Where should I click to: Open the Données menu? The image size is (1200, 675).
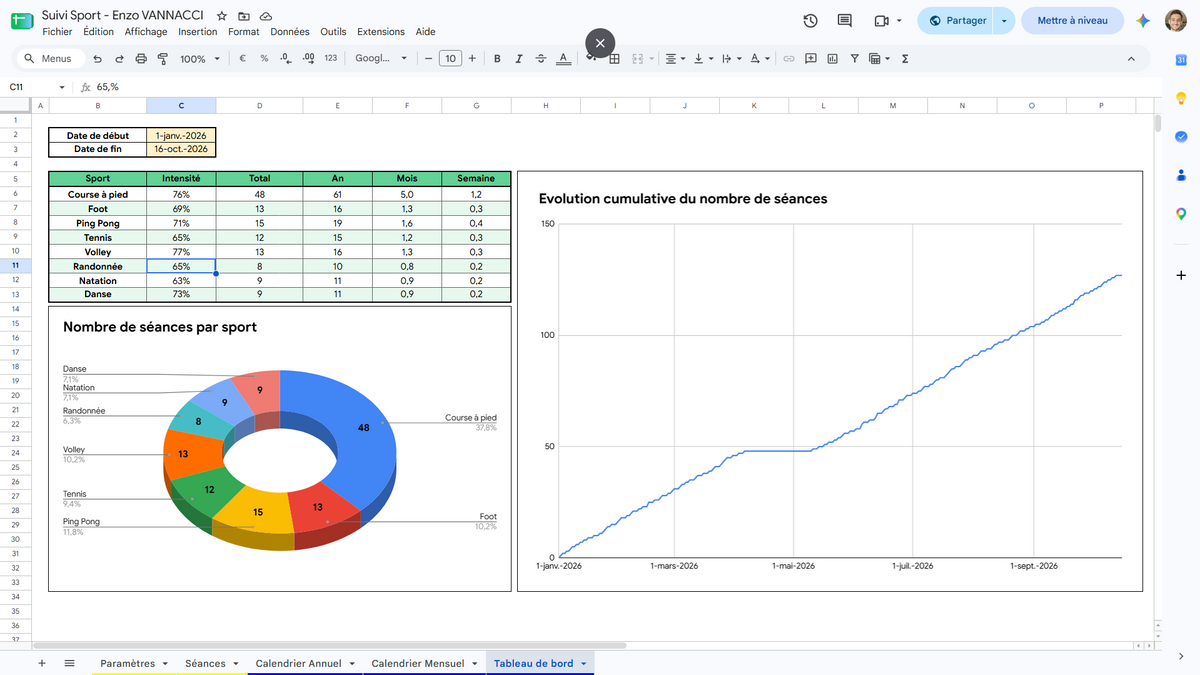click(x=290, y=32)
